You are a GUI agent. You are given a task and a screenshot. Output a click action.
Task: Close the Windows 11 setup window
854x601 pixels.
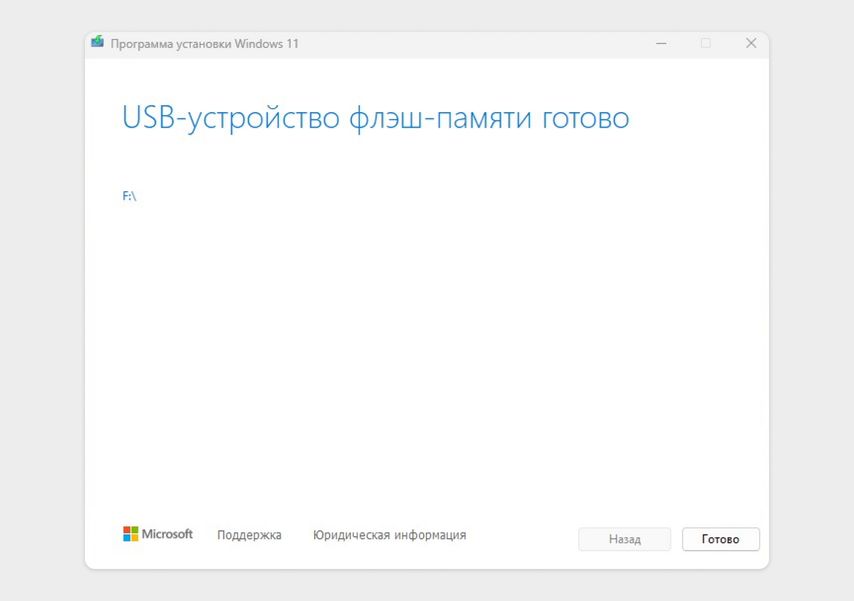coord(751,44)
